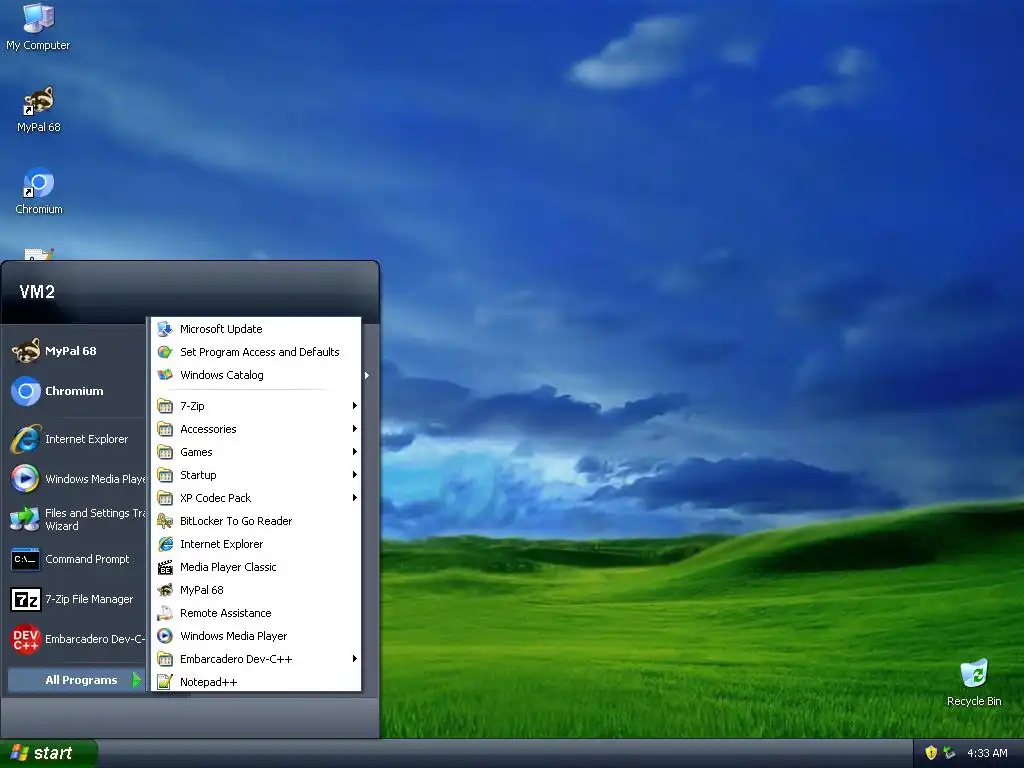Click MyPal 68 raccoon icon in pinned list

25,351
